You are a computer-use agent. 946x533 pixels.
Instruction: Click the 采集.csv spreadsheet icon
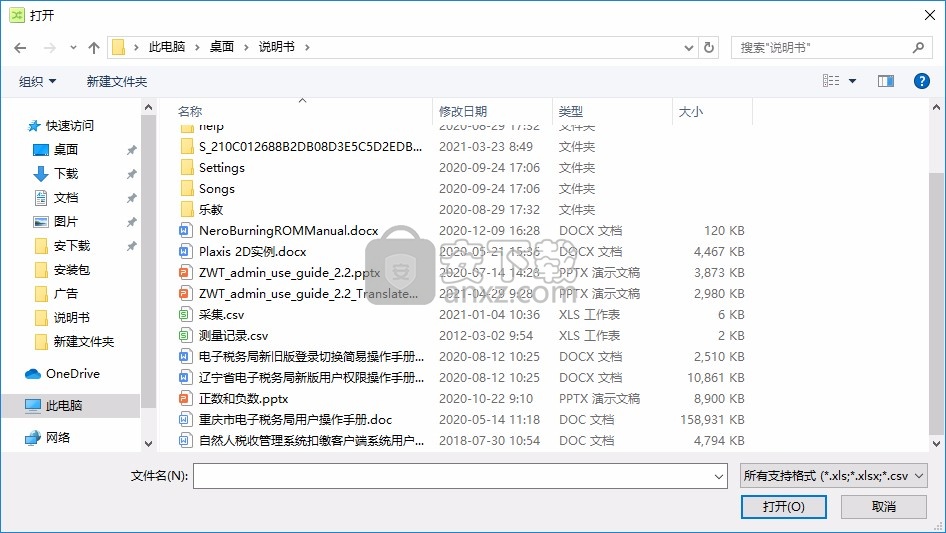[185, 314]
